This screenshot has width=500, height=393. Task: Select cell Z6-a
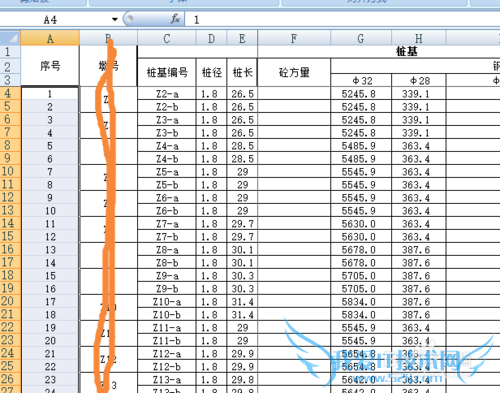click(x=167, y=198)
